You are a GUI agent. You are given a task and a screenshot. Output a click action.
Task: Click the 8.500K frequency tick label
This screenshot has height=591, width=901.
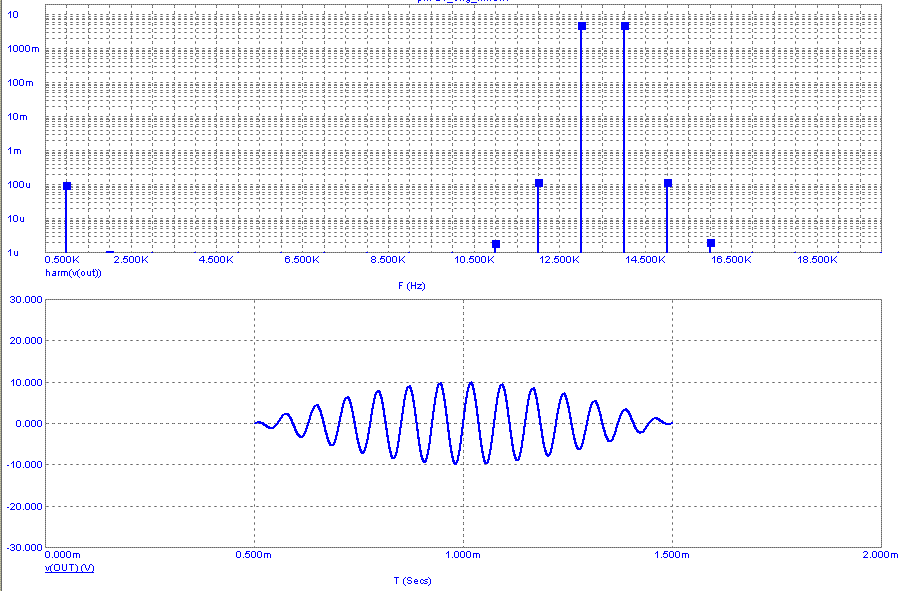pos(388,260)
